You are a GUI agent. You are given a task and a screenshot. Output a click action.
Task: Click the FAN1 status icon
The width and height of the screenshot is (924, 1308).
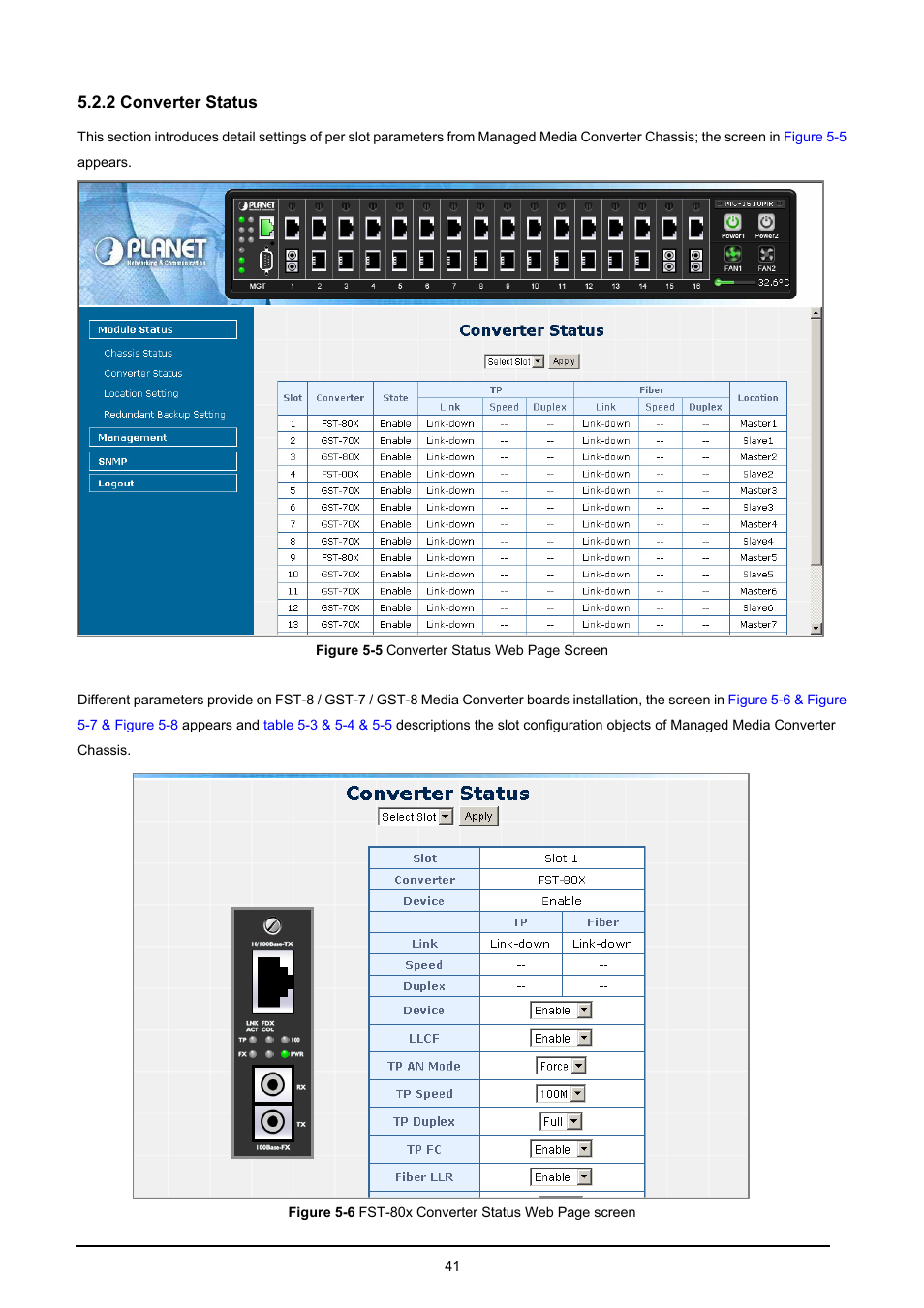pyautogui.click(x=732, y=255)
